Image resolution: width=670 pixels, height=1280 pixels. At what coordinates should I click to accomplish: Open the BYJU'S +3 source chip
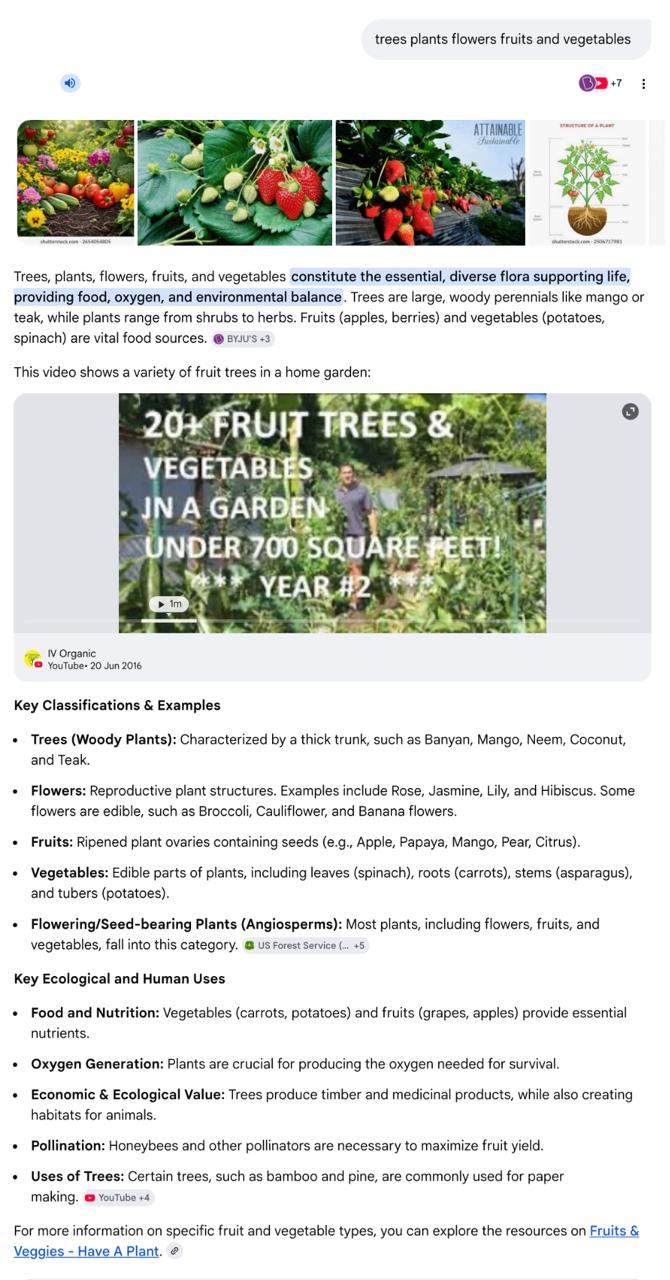point(242,339)
